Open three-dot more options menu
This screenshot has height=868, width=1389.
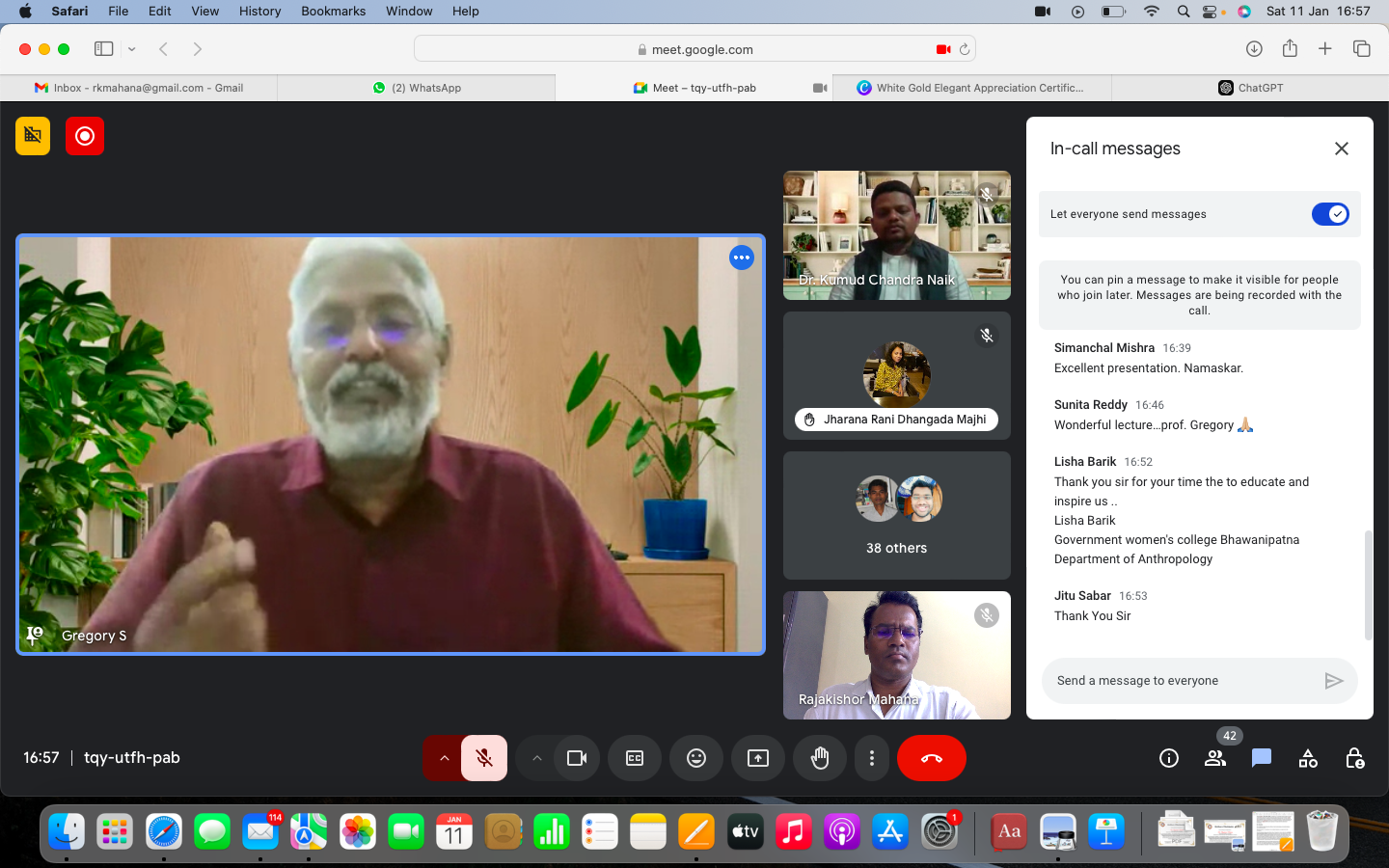872,758
